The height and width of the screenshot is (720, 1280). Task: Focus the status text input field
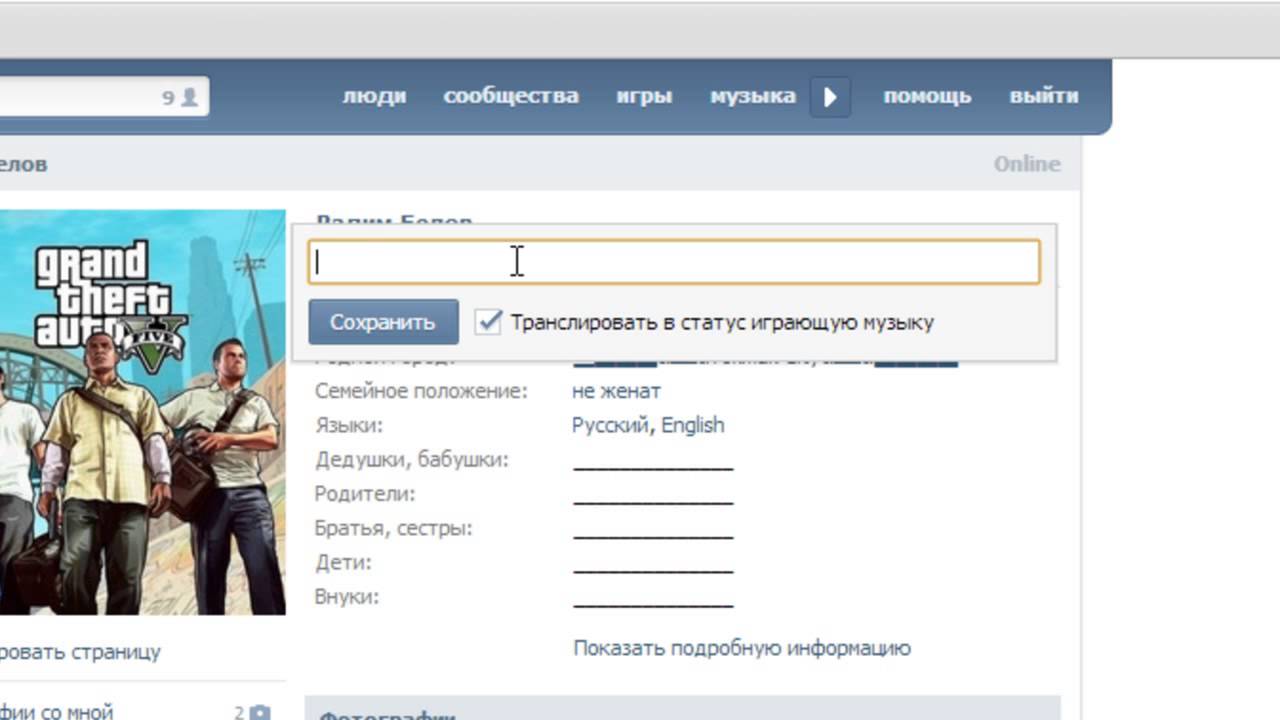coord(674,262)
